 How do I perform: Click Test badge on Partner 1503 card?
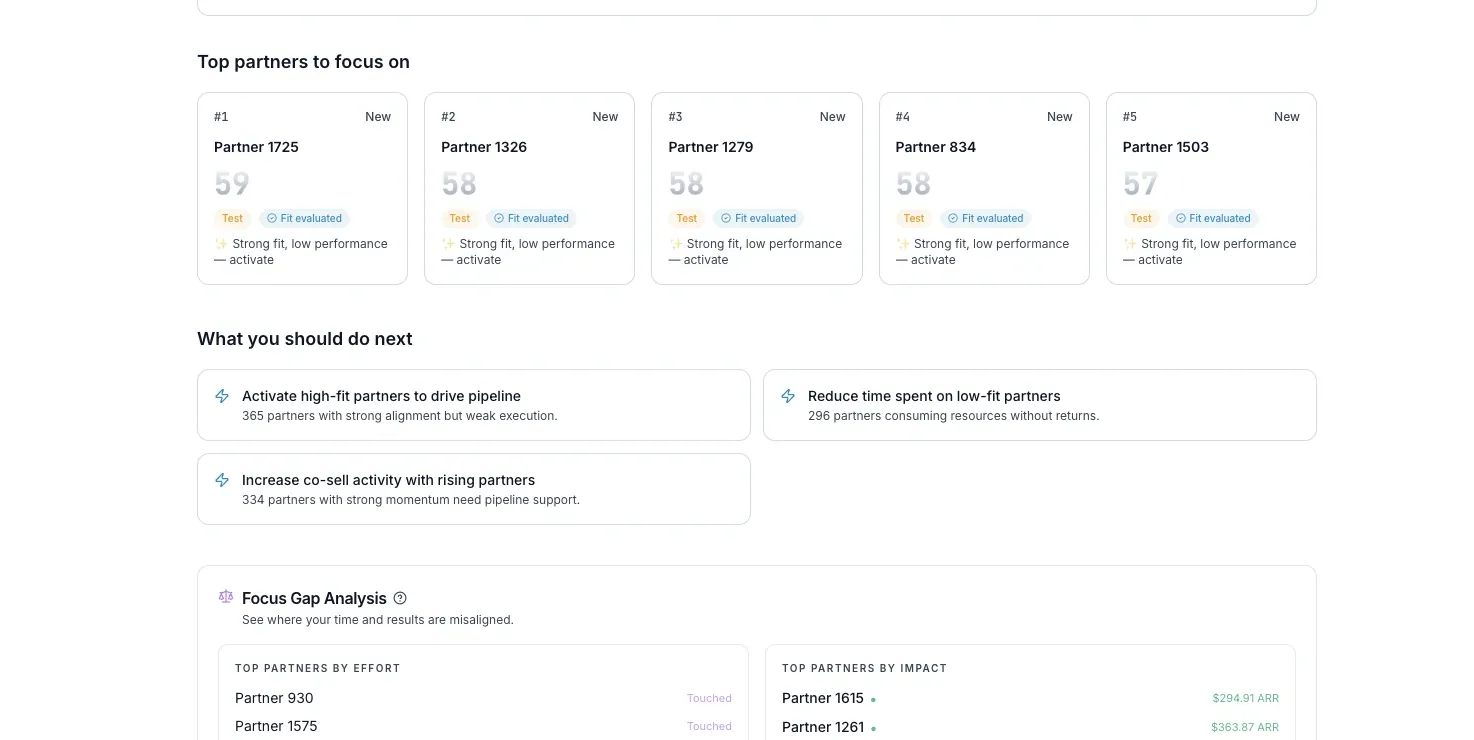pyautogui.click(x=1141, y=218)
